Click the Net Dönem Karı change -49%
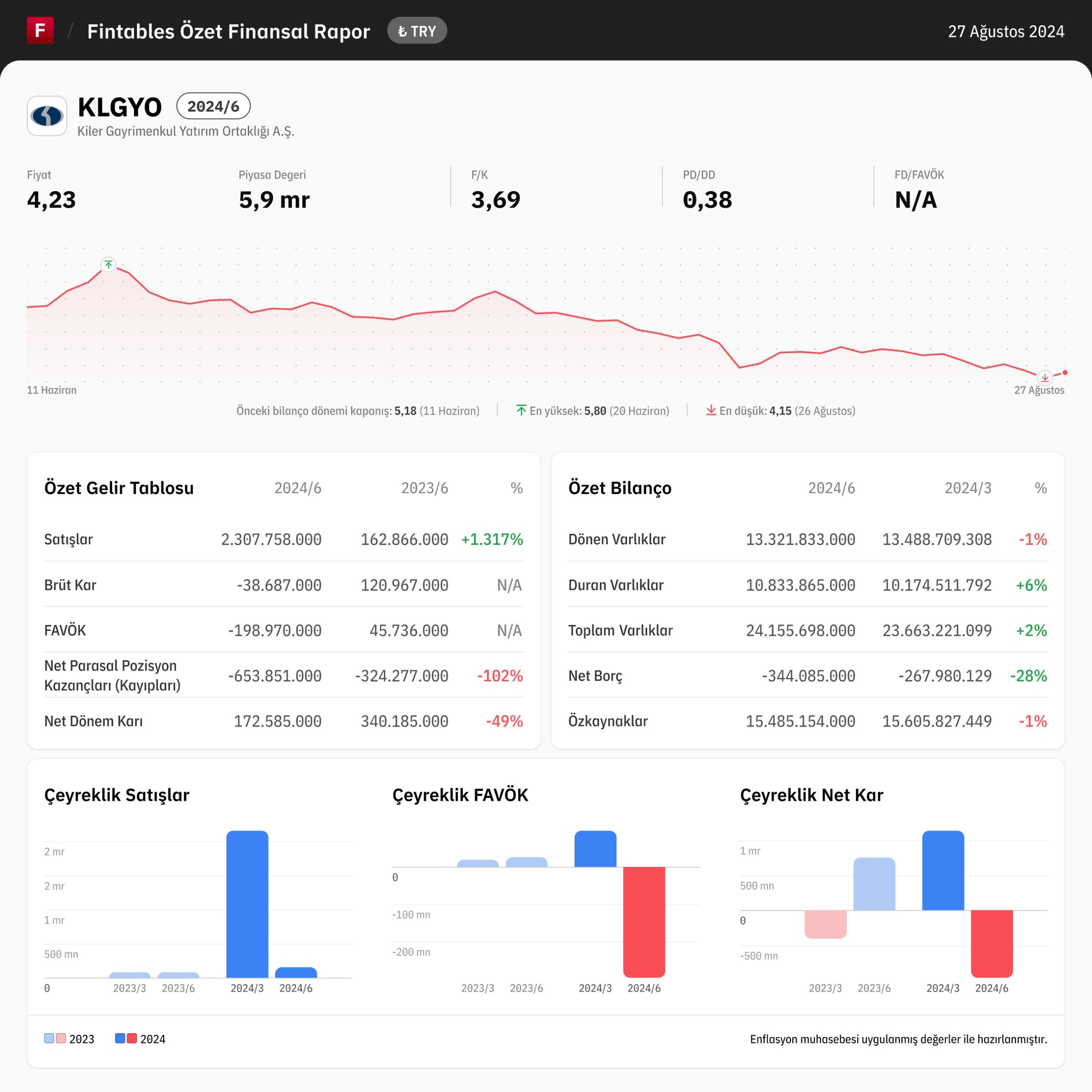The height and width of the screenshot is (1092, 1092). click(x=505, y=721)
